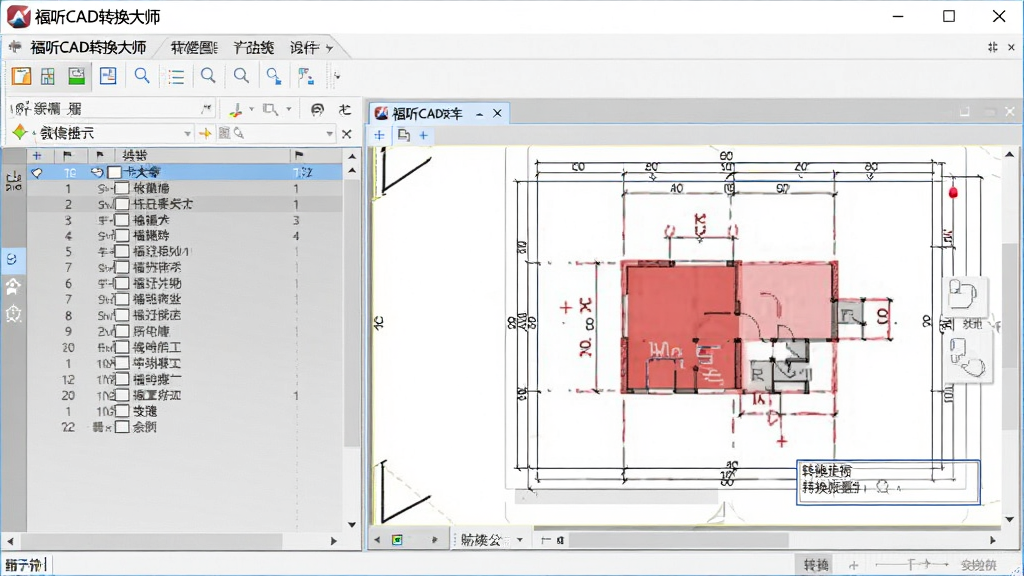Click green square icon below drawing
The width and height of the screenshot is (1024, 576).
(x=397, y=540)
